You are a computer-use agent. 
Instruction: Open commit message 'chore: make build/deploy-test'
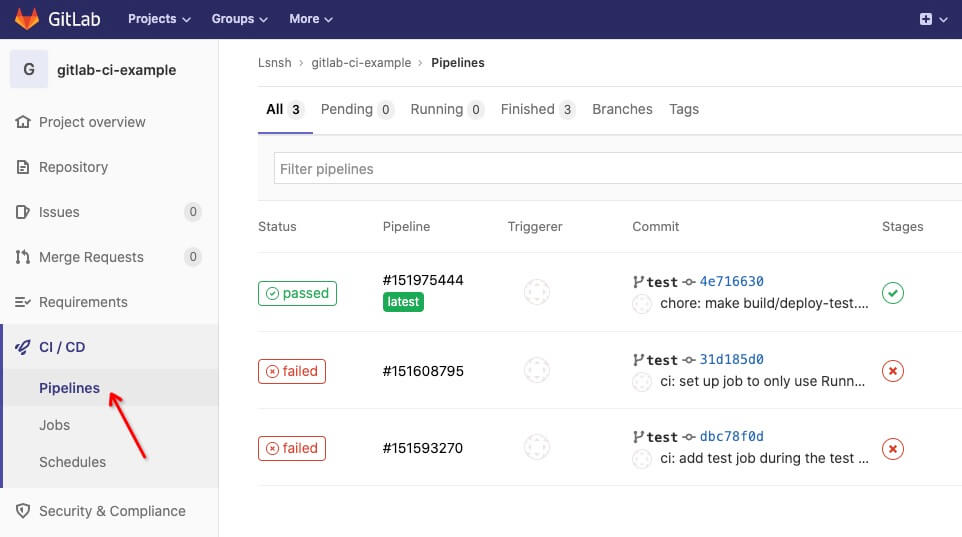click(764, 303)
